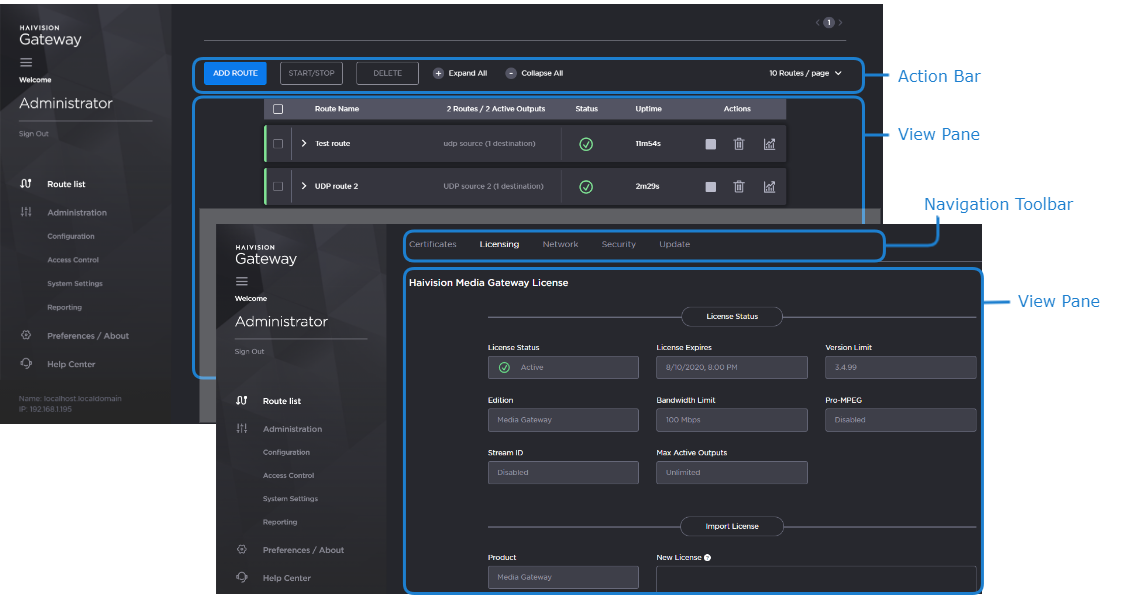The height and width of the screenshot is (613, 1124).
Task: Stop the Test route using its stop icon
Action: [x=710, y=144]
